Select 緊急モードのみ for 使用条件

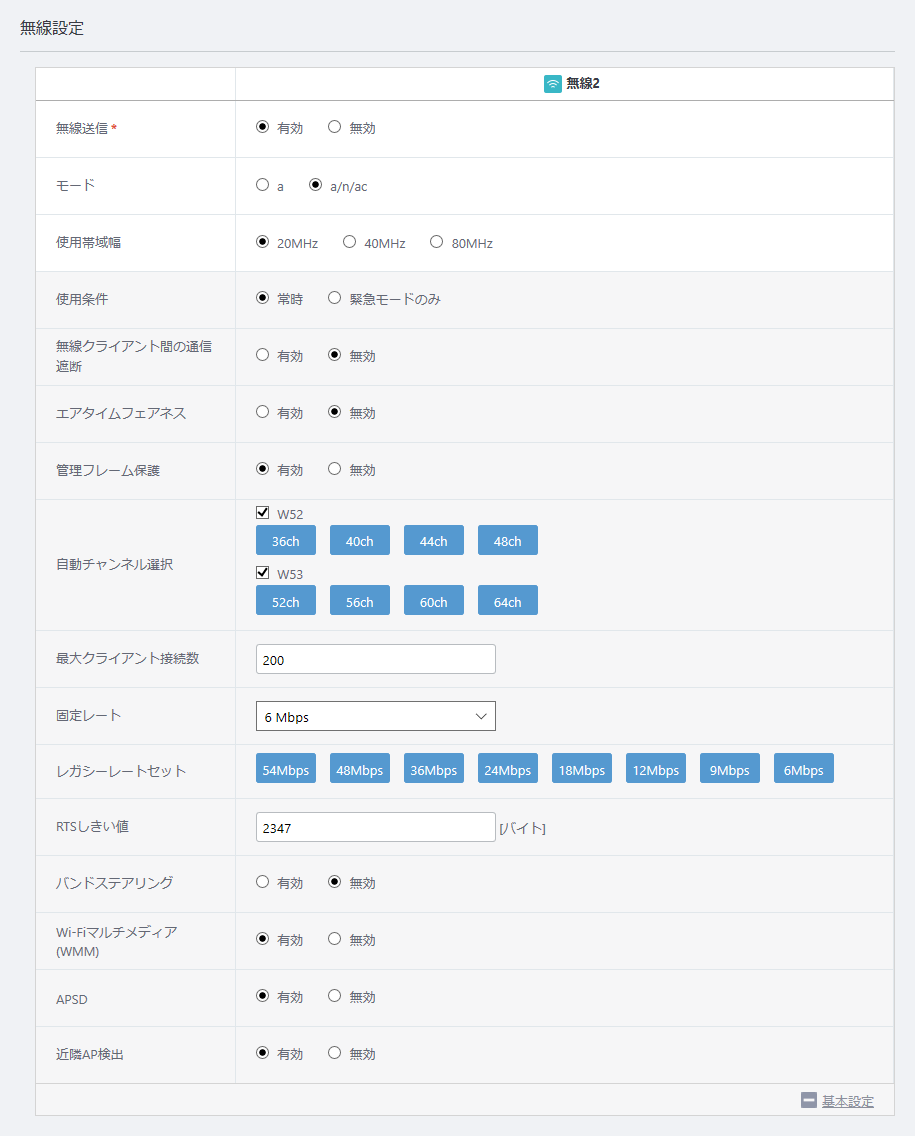[334, 298]
